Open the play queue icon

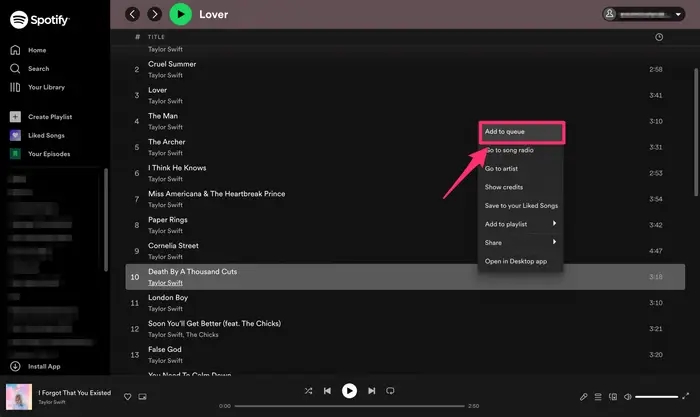coord(600,397)
